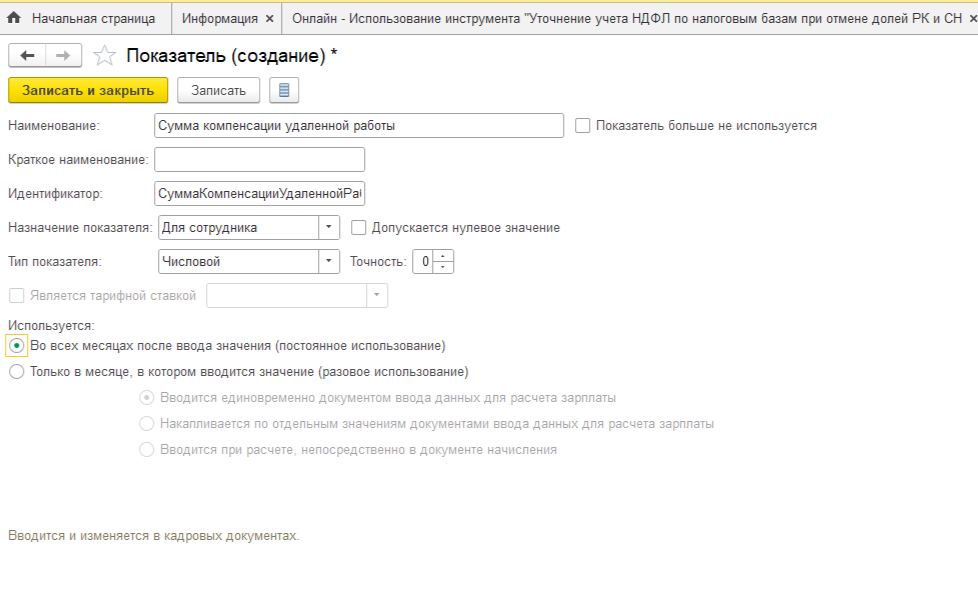Open the Является тарифной ставкой dropdown
This screenshot has width=978, height=595.
[x=374, y=295]
